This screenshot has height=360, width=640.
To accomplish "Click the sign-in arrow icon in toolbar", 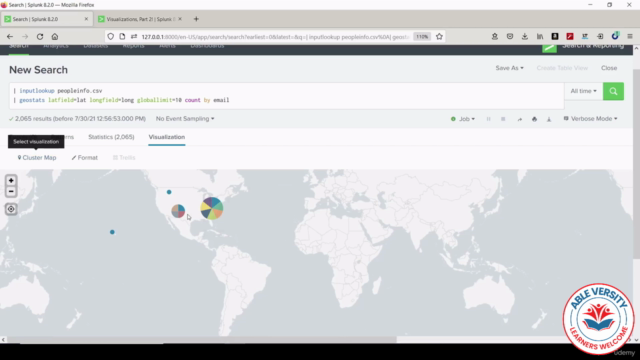I will point(600,36).
